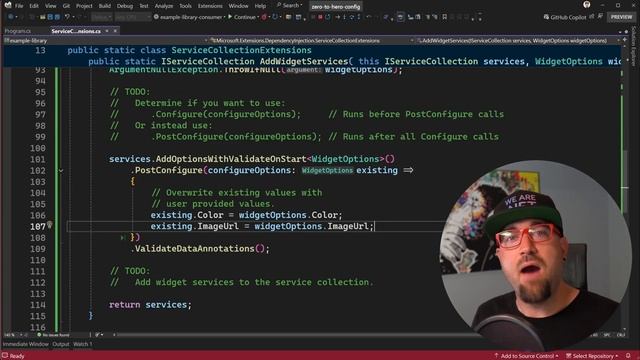Click the word ValidateDataAnnotations on line 109

tap(194, 249)
